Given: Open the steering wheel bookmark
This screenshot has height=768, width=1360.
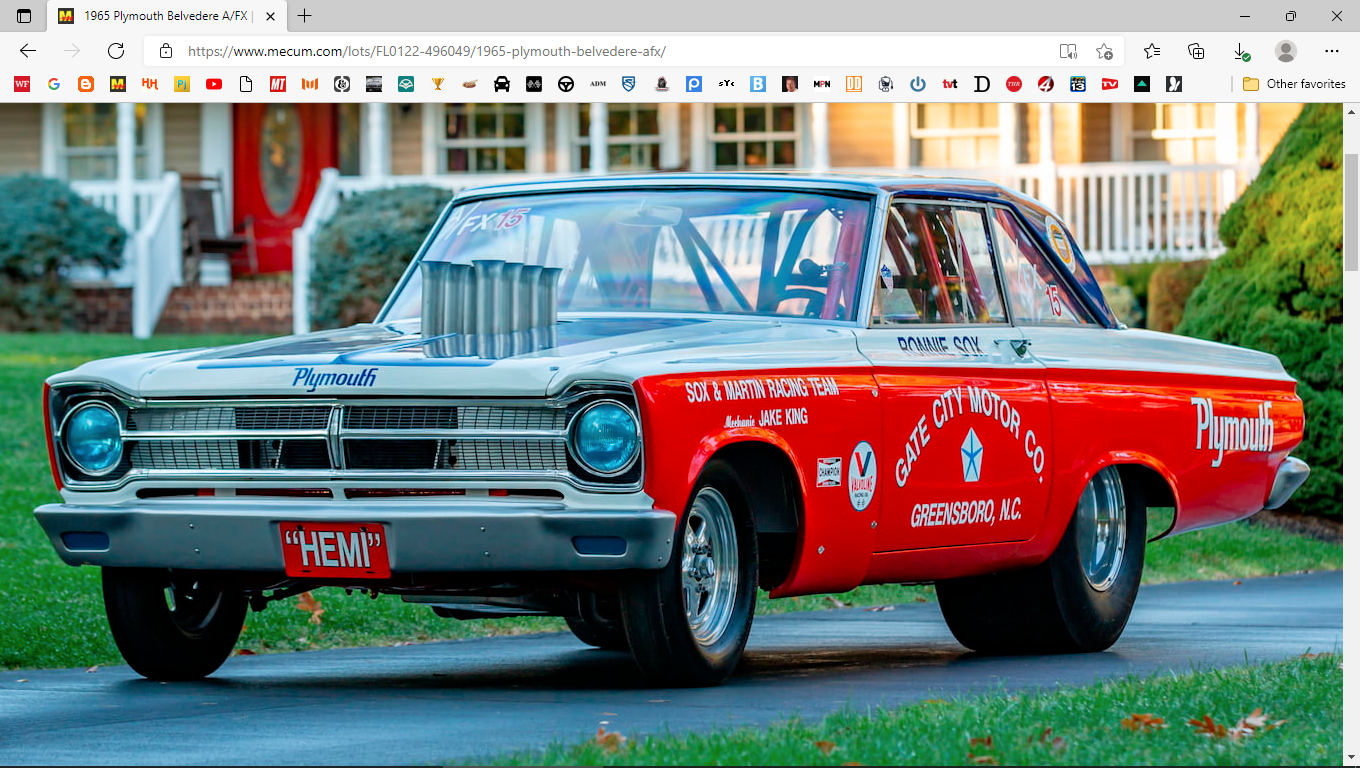Looking at the screenshot, I should (566, 84).
